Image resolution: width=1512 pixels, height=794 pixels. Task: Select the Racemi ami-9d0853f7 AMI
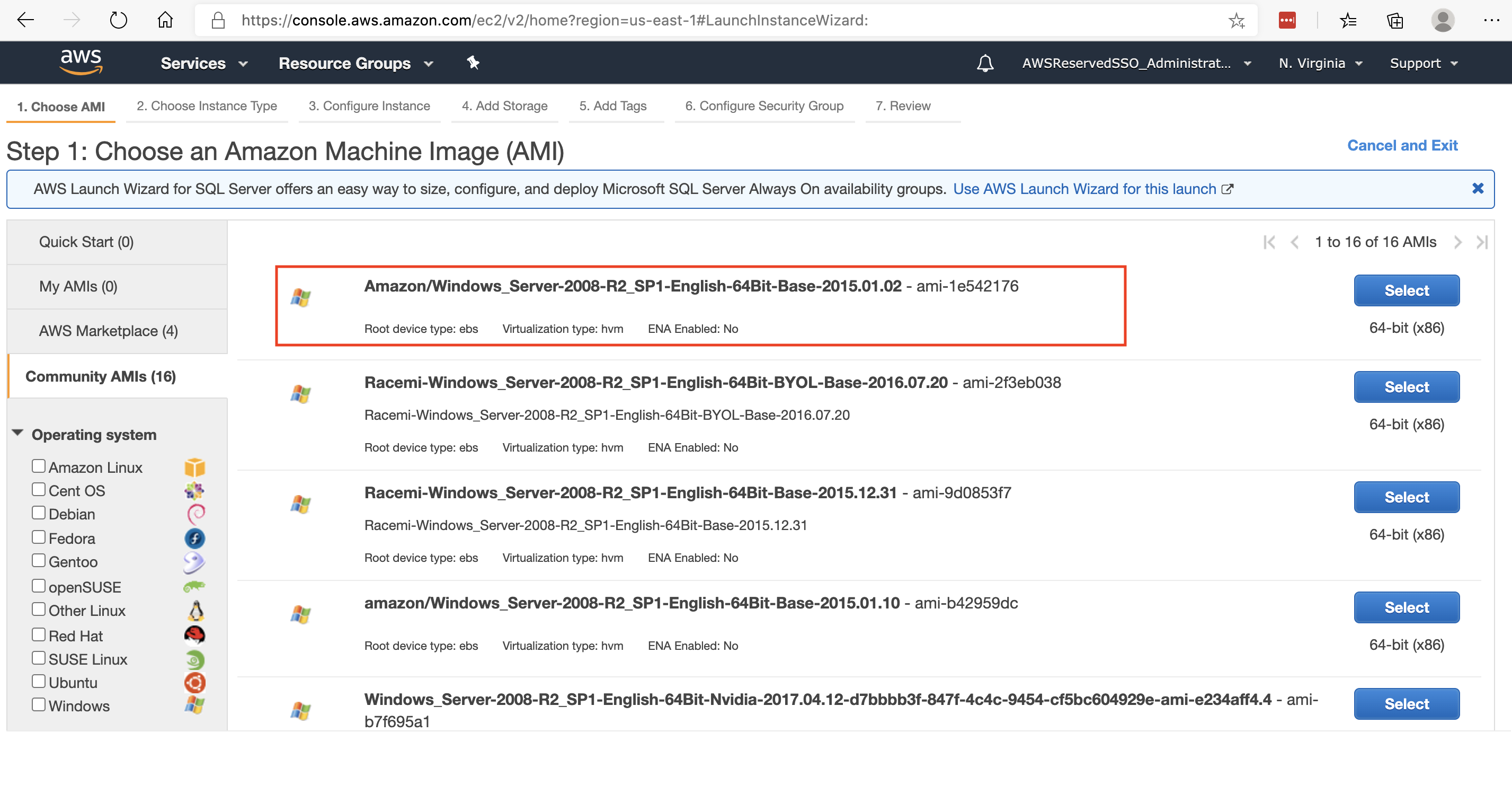1407,497
